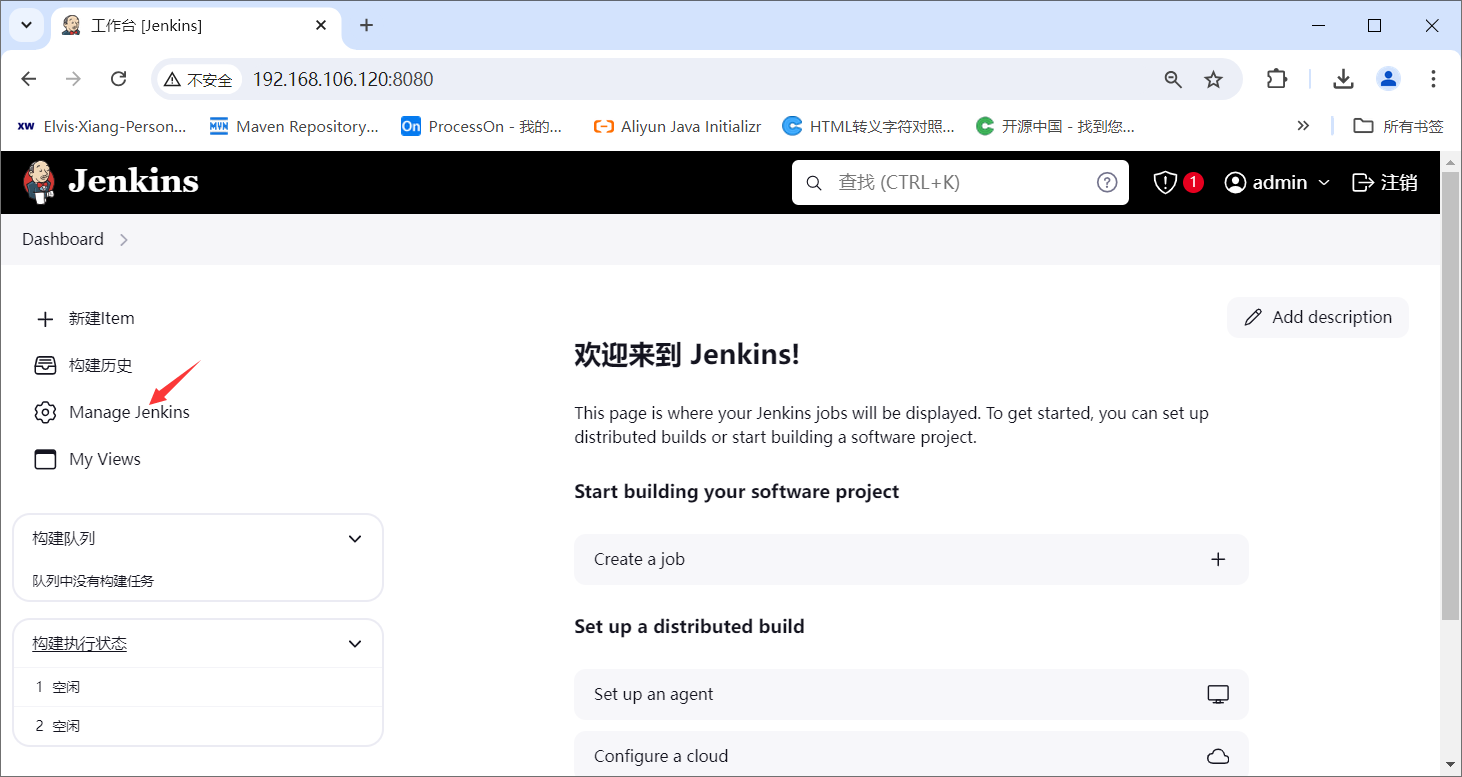Open the Elvis-Xiang-Person bookmark
This screenshot has height=777, width=1462.
102,126
